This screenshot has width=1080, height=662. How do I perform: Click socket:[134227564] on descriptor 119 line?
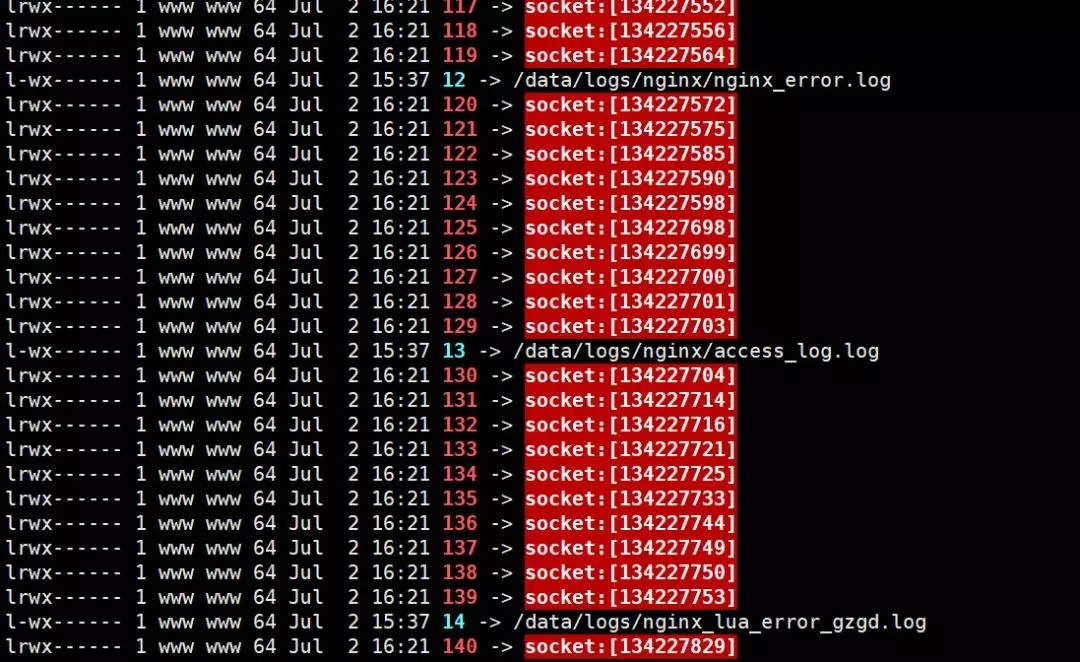(x=630, y=55)
